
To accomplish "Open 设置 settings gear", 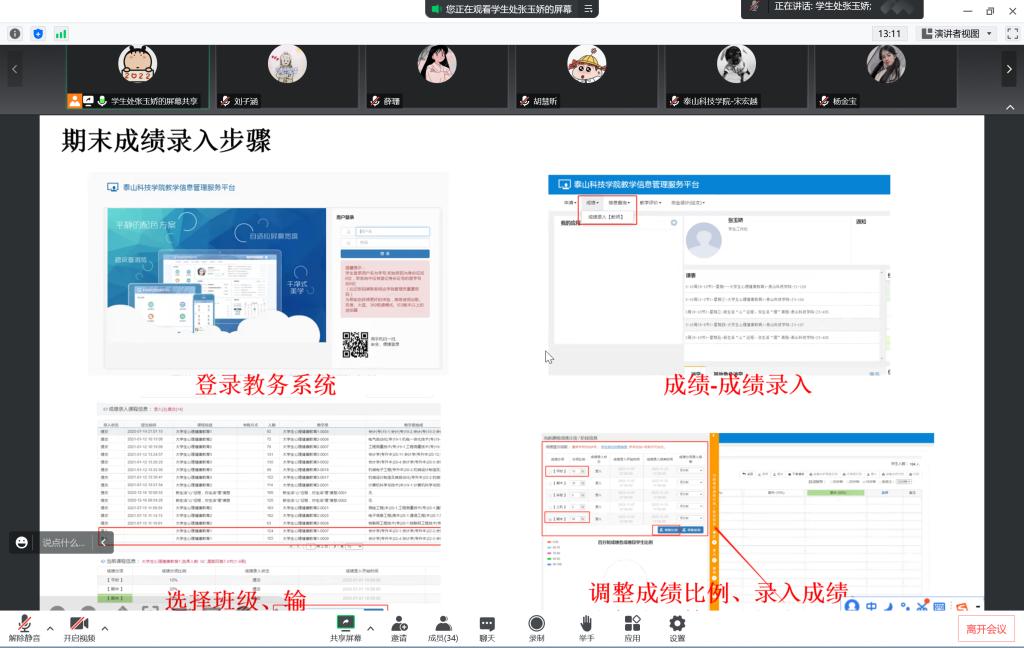I will (677, 628).
